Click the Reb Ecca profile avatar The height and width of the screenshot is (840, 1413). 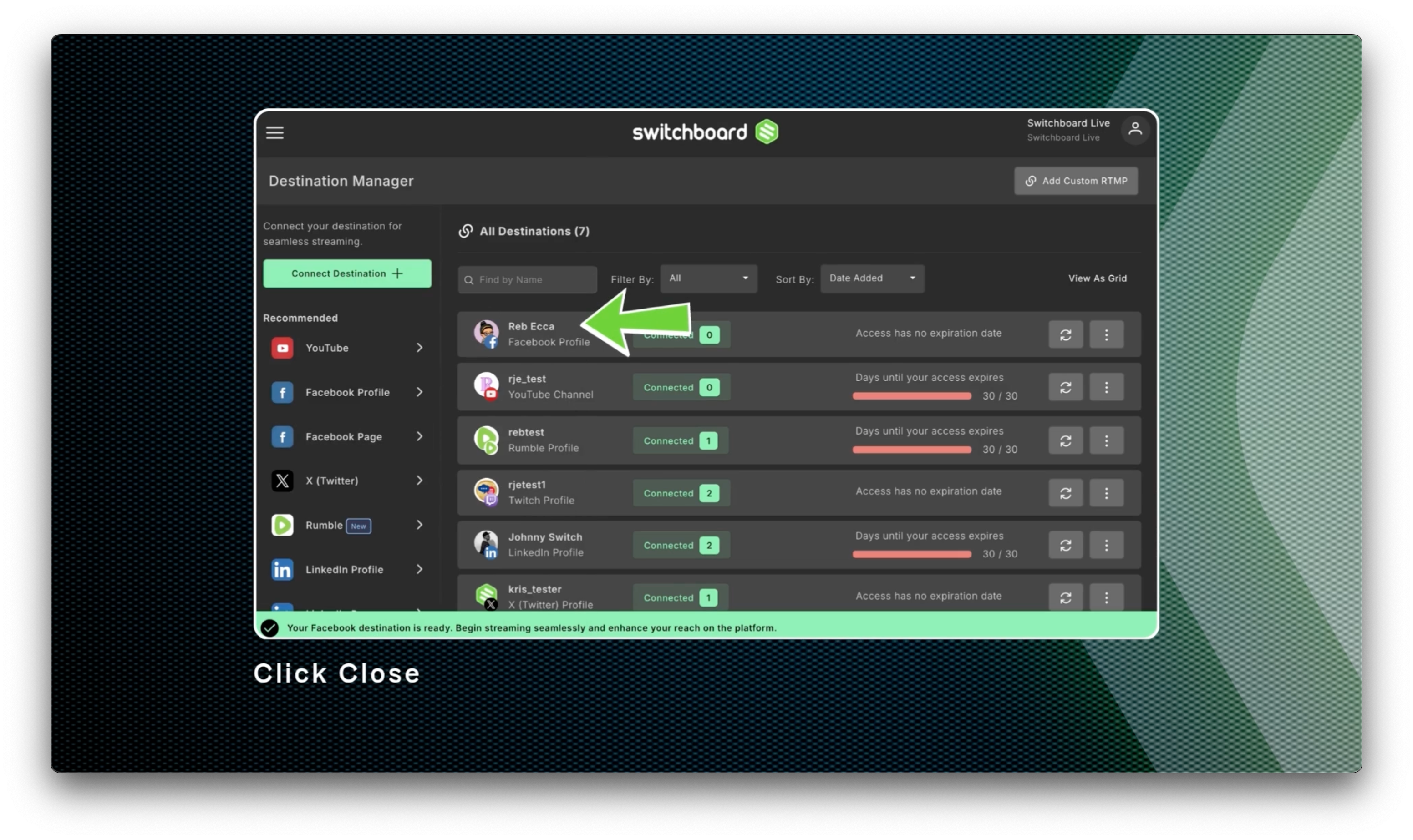pyautogui.click(x=486, y=334)
